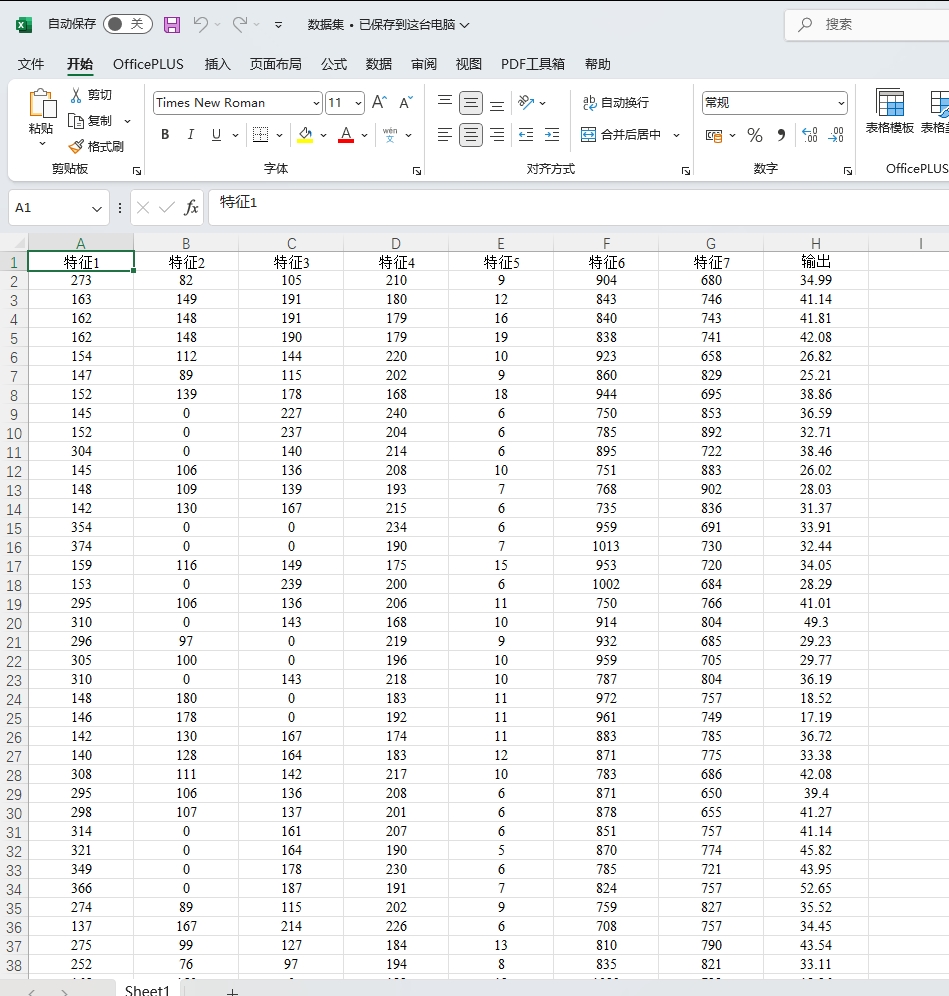Click the increase indent icon
Screen dimensions: 949x996
(553, 135)
